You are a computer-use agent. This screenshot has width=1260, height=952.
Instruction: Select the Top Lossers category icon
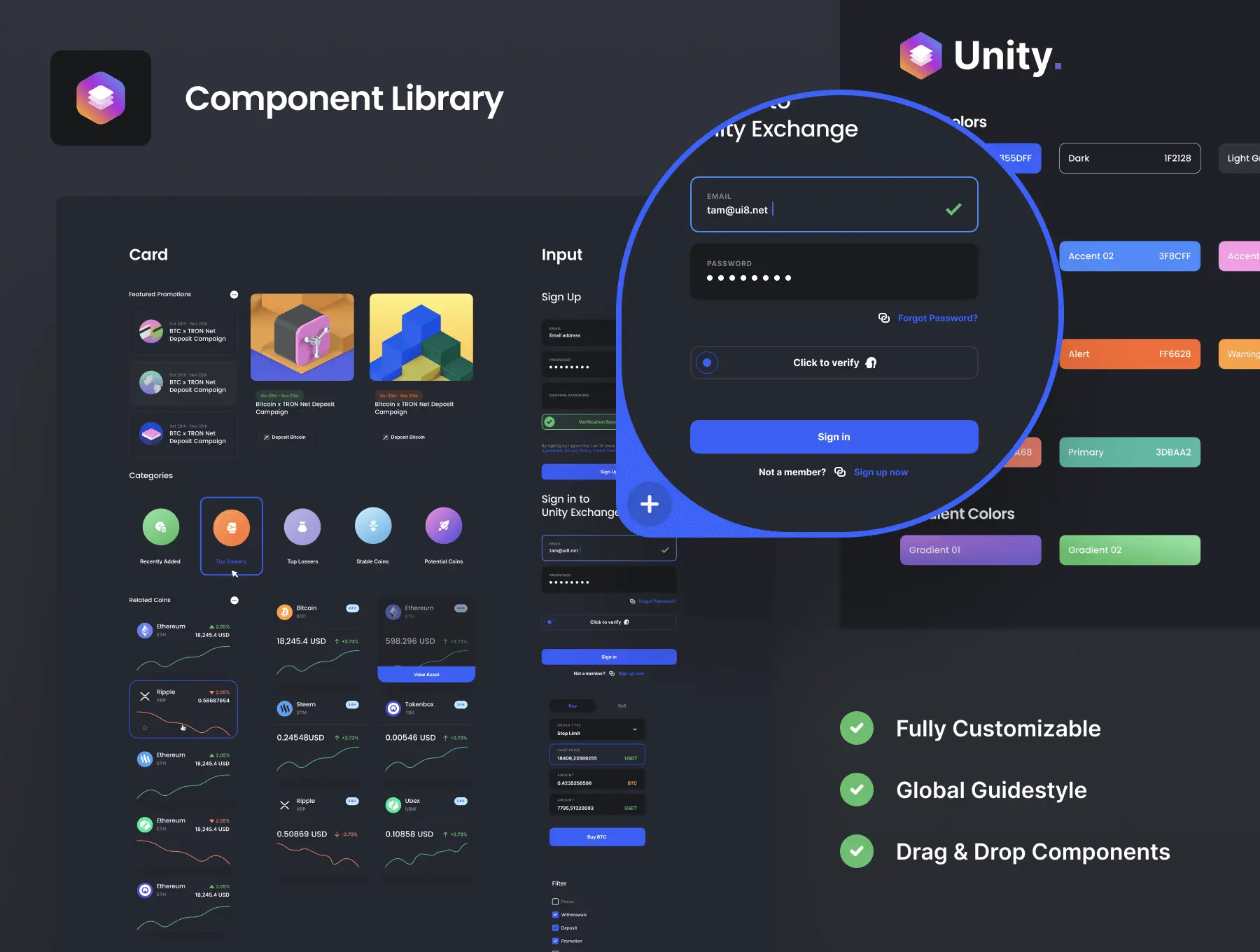click(302, 527)
